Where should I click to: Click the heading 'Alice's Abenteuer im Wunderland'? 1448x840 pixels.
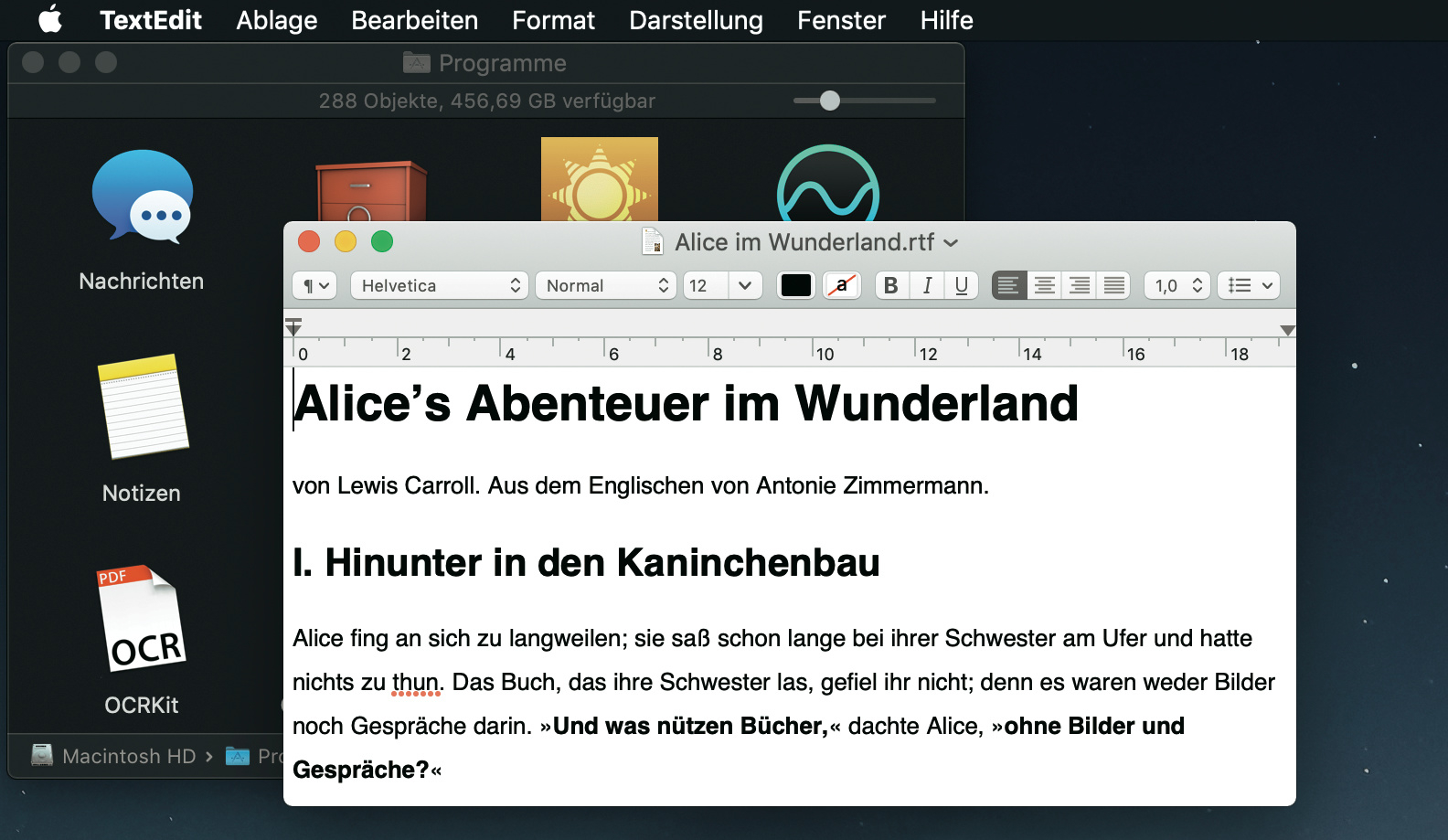pos(687,403)
